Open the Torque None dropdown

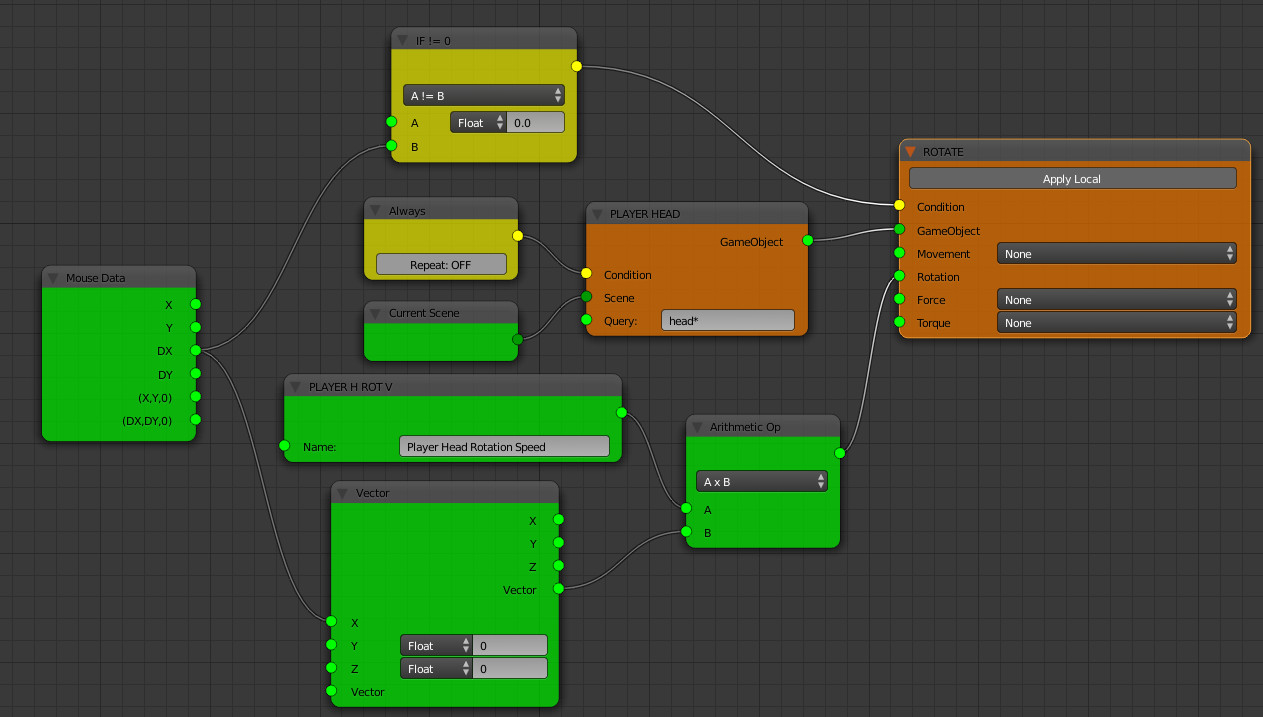(1116, 323)
